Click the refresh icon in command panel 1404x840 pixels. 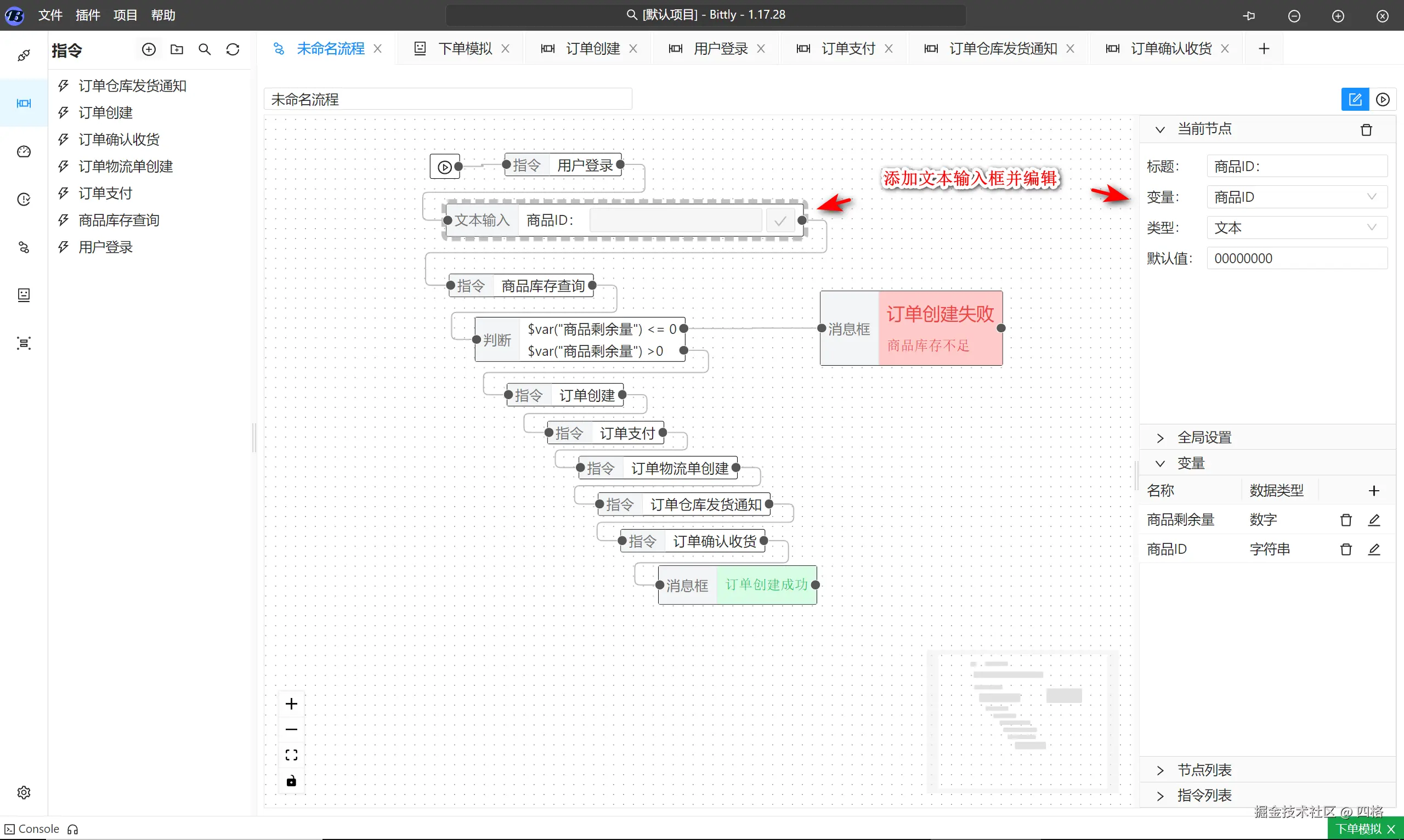233,50
